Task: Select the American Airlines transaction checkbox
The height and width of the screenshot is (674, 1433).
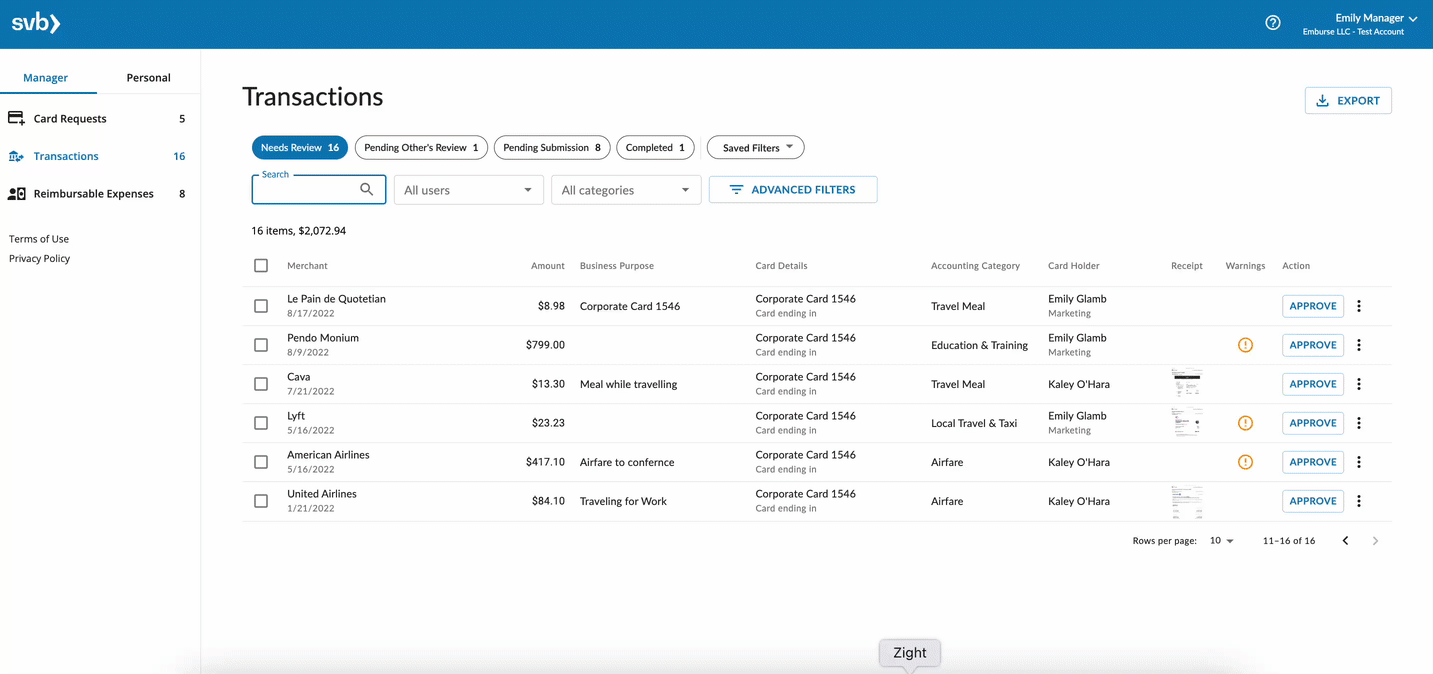Action: (261, 462)
